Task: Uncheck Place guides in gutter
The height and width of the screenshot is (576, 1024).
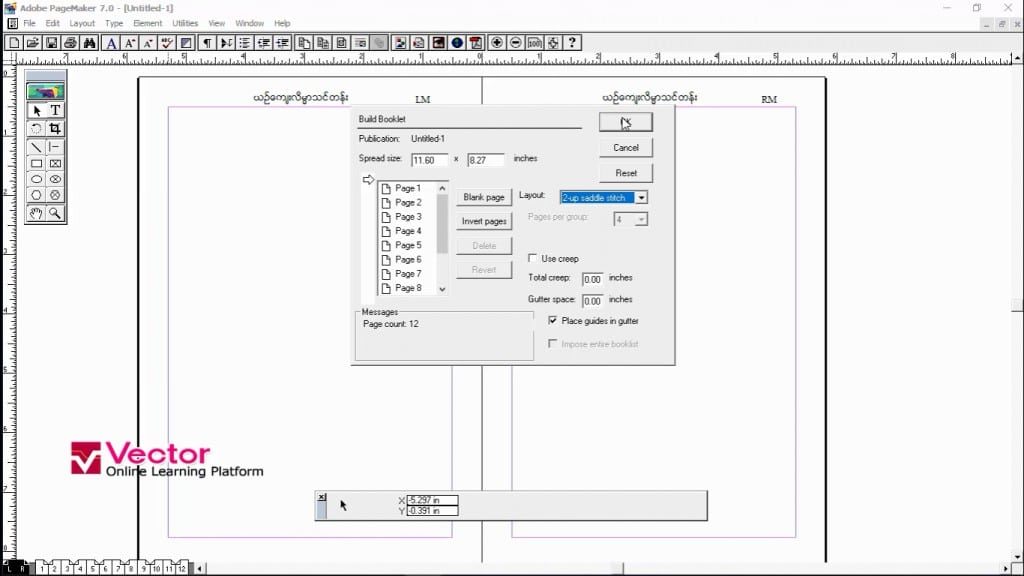Action: pos(553,321)
